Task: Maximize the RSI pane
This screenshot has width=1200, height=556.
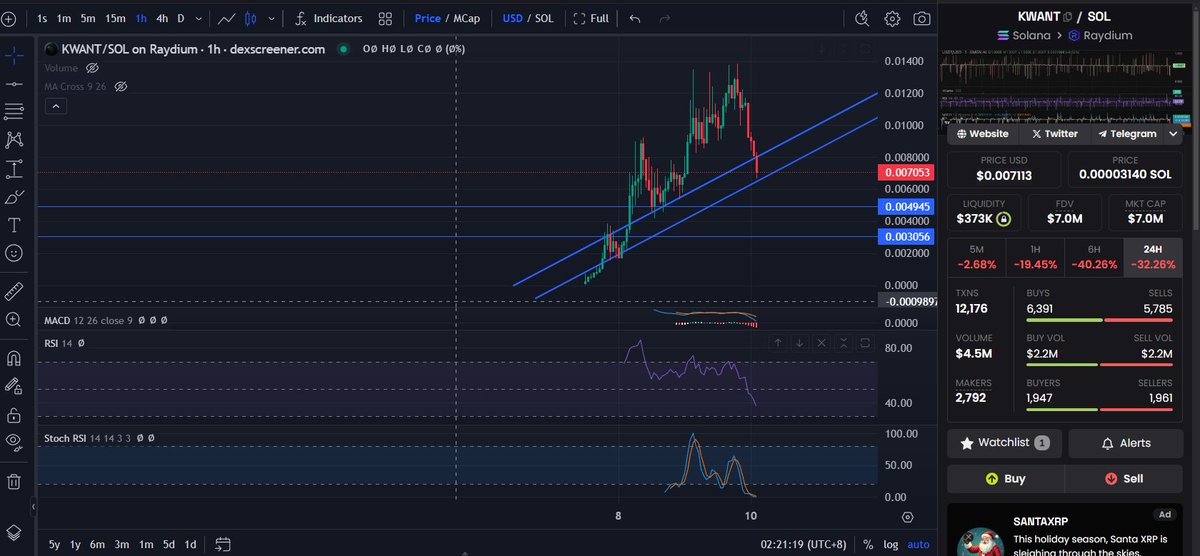Action: [865, 343]
